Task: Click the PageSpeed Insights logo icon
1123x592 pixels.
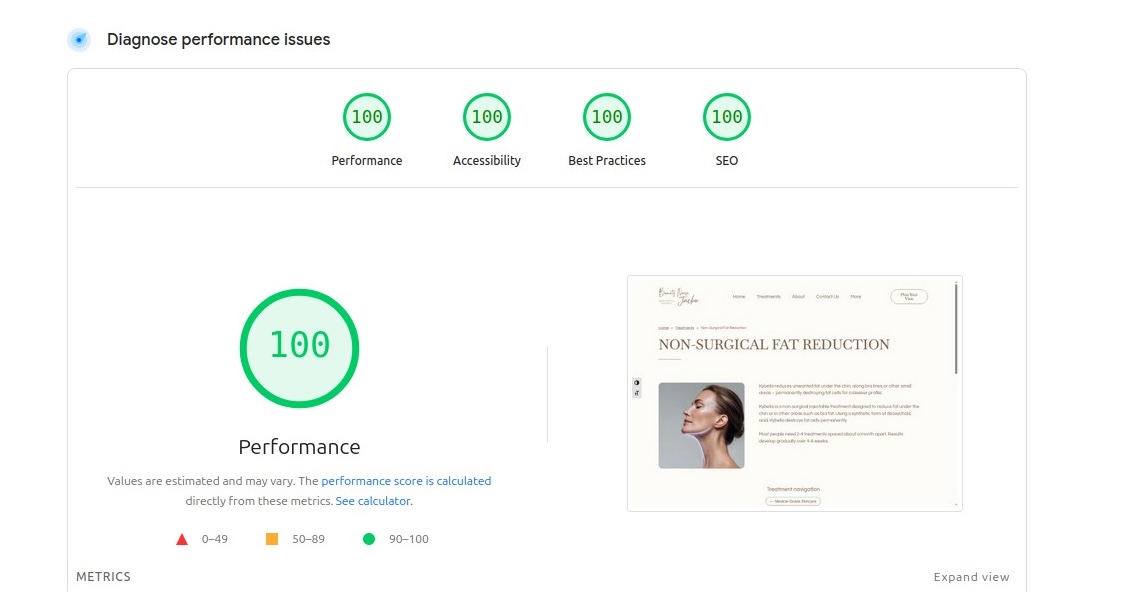Action: [x=78, y=40]
